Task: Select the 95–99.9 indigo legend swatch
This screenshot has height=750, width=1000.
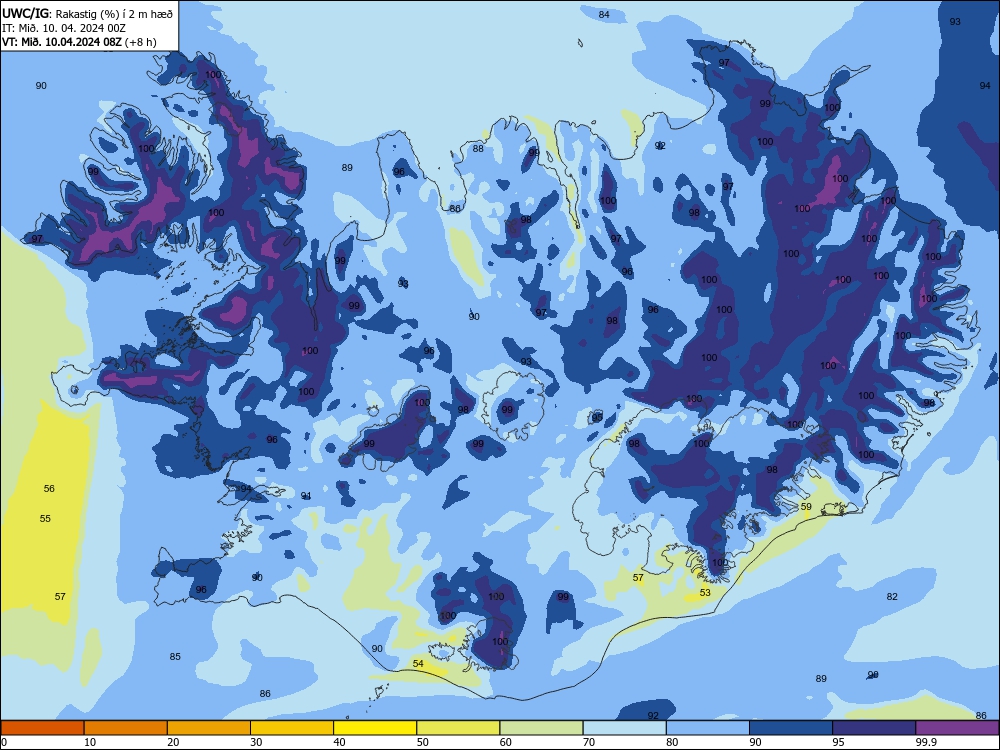Action: pyautogui.click(x=874, y=728)
